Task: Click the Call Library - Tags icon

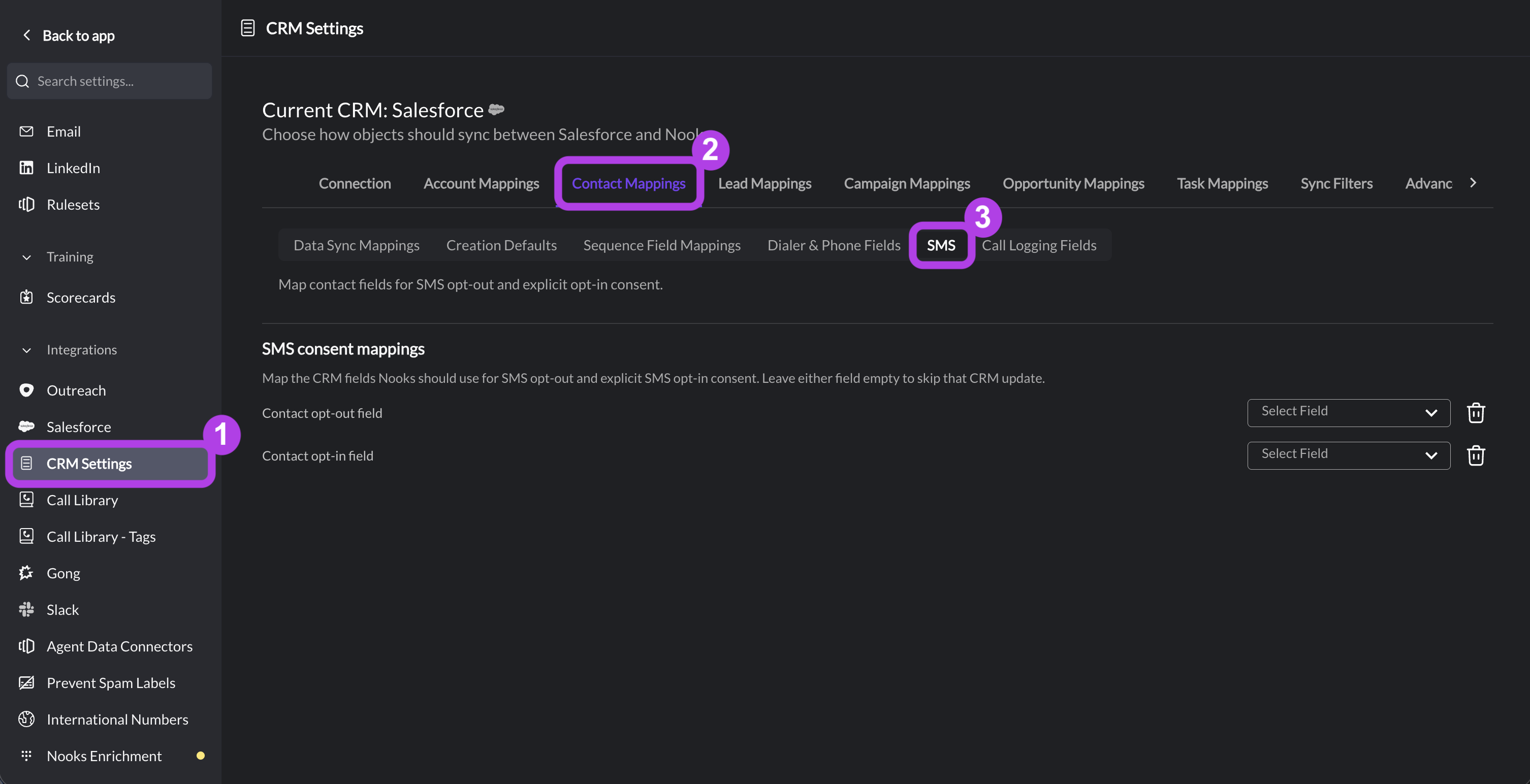Action: 26,536
